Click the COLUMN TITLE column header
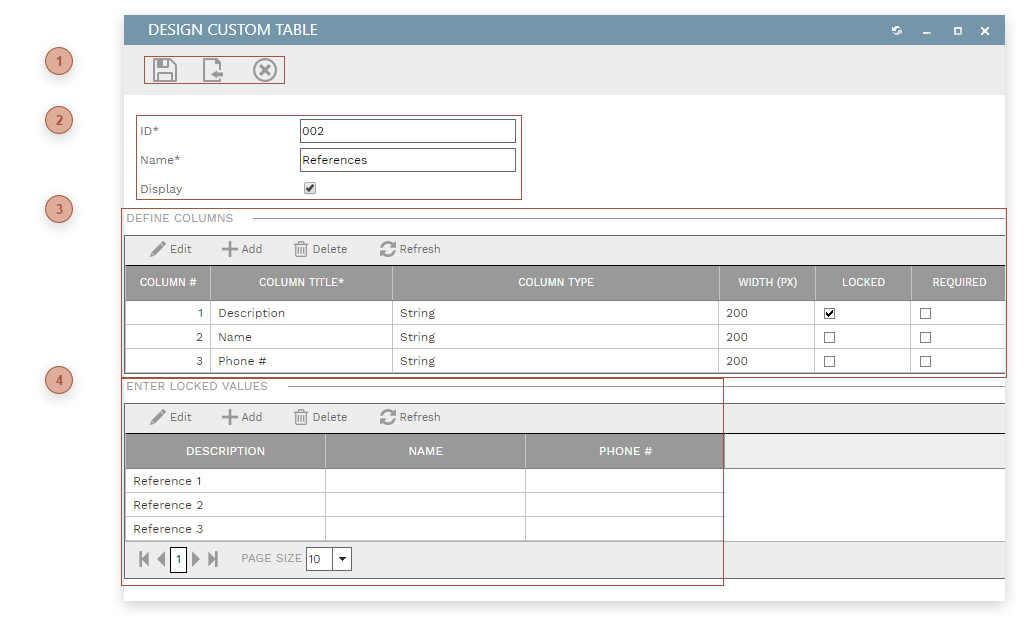Viewport: 1028px width, 624px height. point(301,282)
